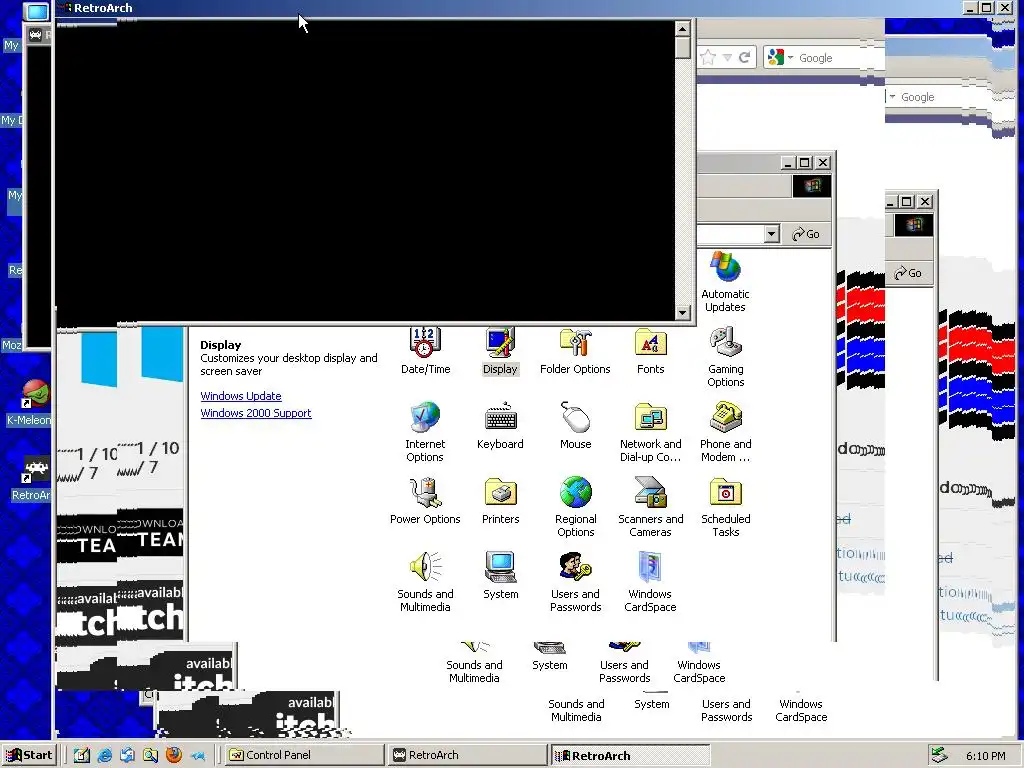Open Internet Options icon
Image resolution: width=1024 pixels, height=768 pixels.
point(424,432)
